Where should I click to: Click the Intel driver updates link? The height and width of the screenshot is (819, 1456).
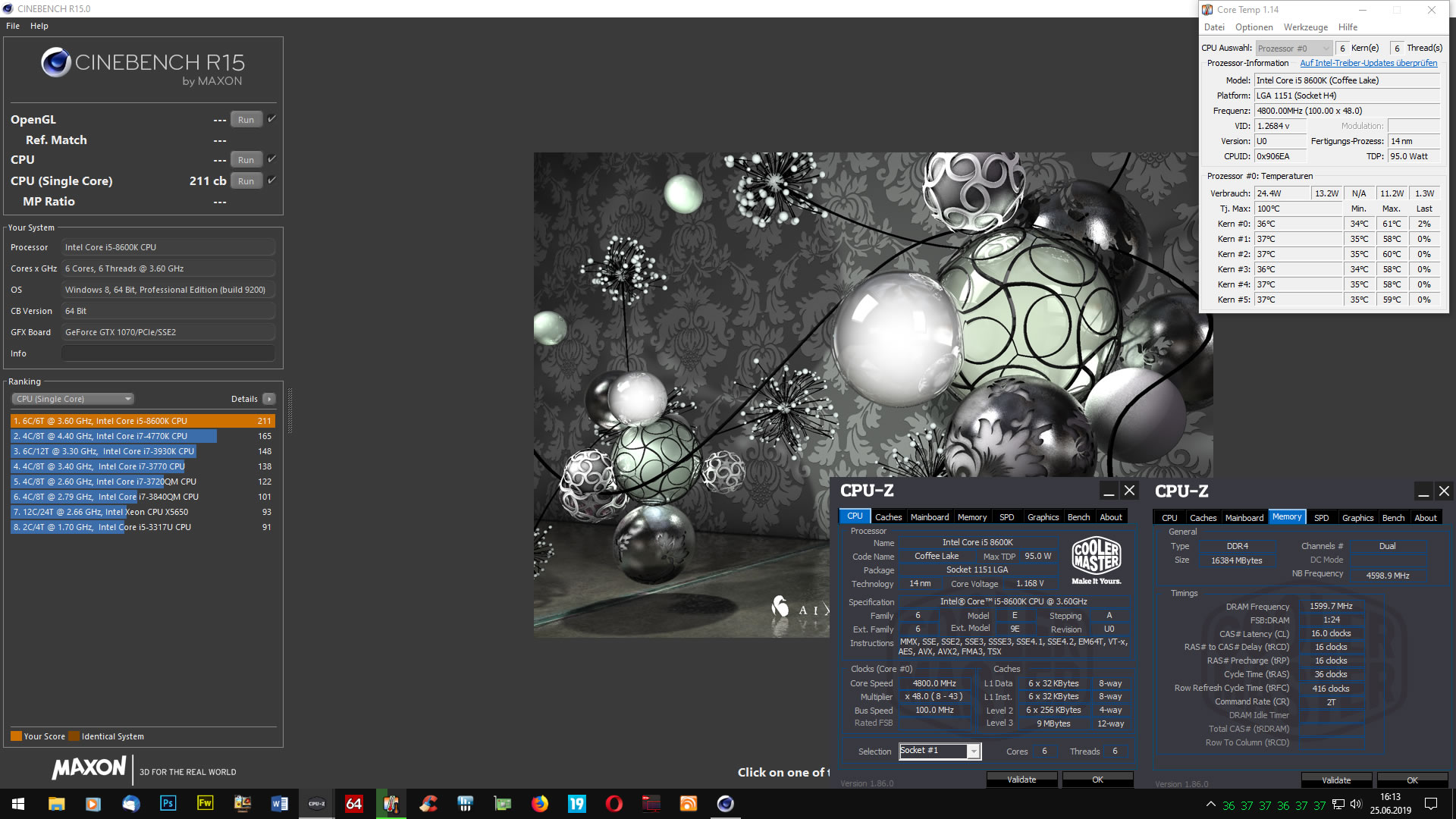(x=1368, y=63)
